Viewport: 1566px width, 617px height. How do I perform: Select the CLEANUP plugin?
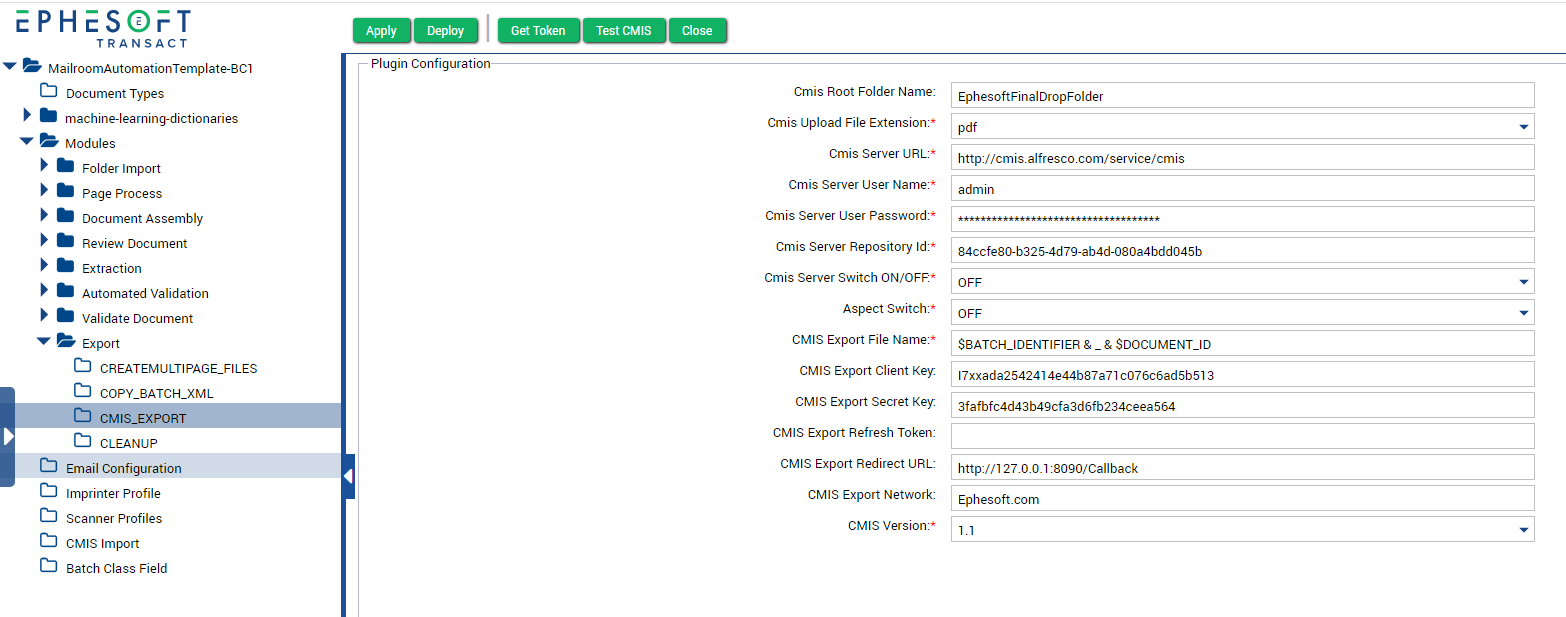pyautogui.click(x=129, y=443)
